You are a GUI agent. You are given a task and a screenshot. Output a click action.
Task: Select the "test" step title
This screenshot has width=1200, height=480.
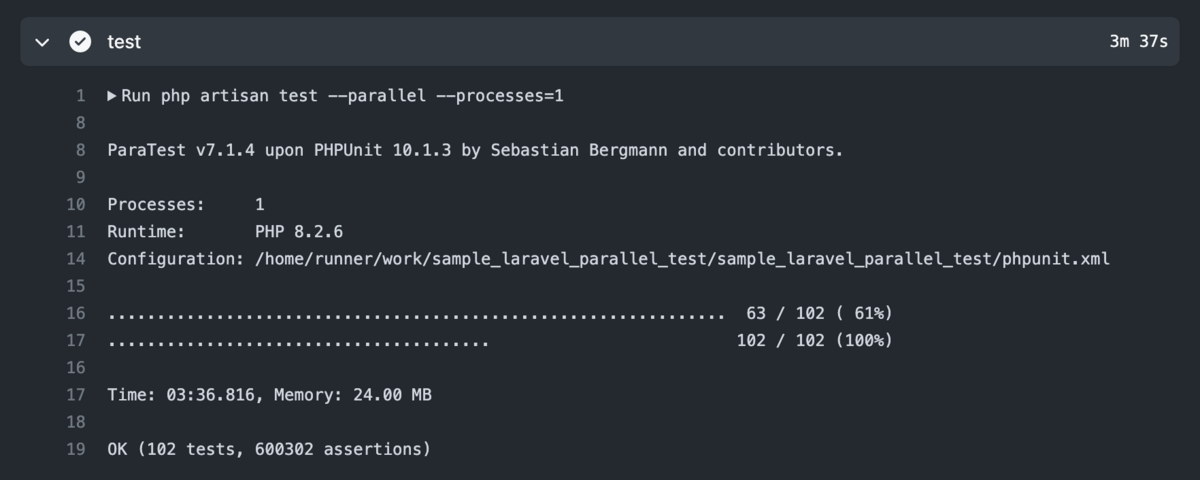124,42
